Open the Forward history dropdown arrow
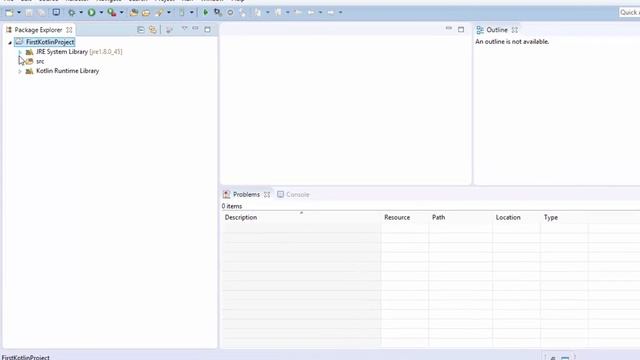This screenshot has height=360, width=640. (340, 13)
